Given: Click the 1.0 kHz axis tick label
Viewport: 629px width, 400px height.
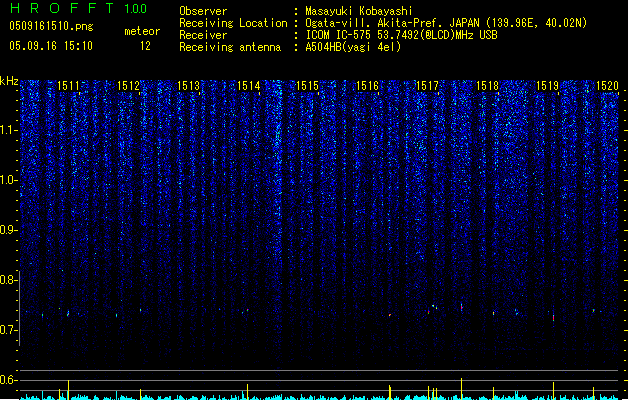Looking at the screenshot, I should (x=8, y=180).
